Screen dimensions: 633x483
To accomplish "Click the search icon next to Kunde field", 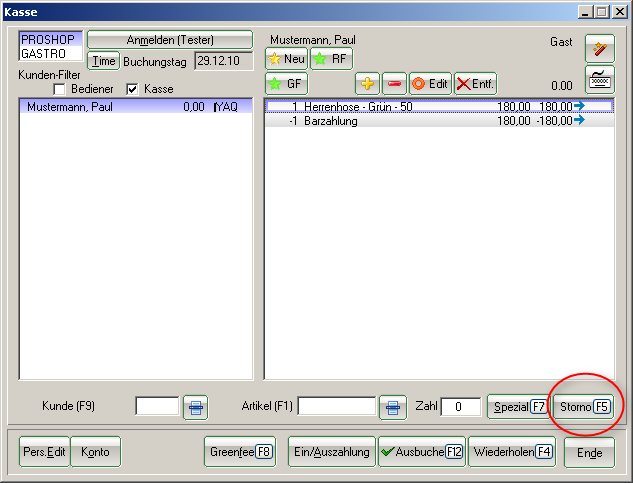I will click(196, 407).
